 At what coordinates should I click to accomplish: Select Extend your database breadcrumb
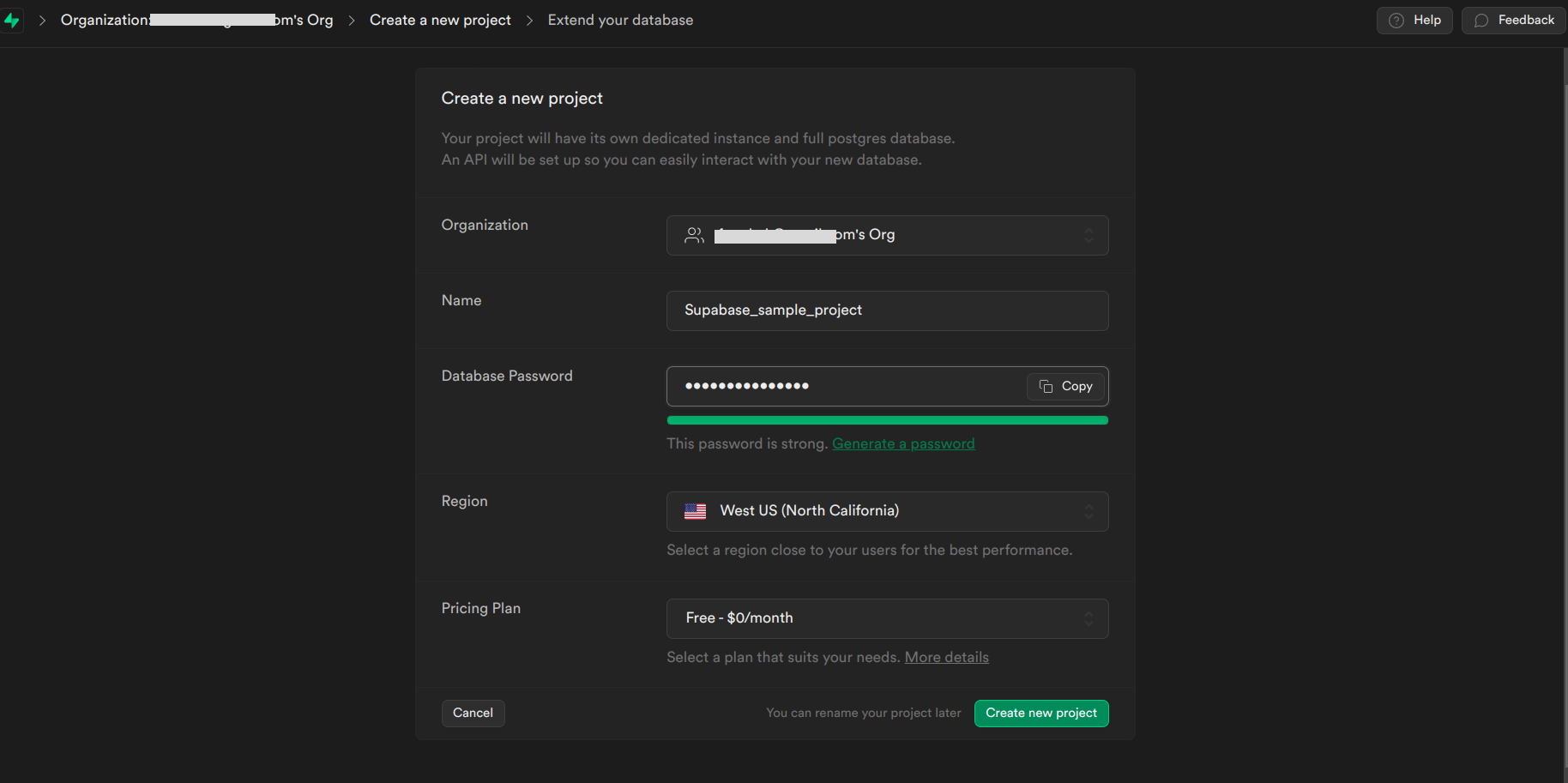coord(620,20)
